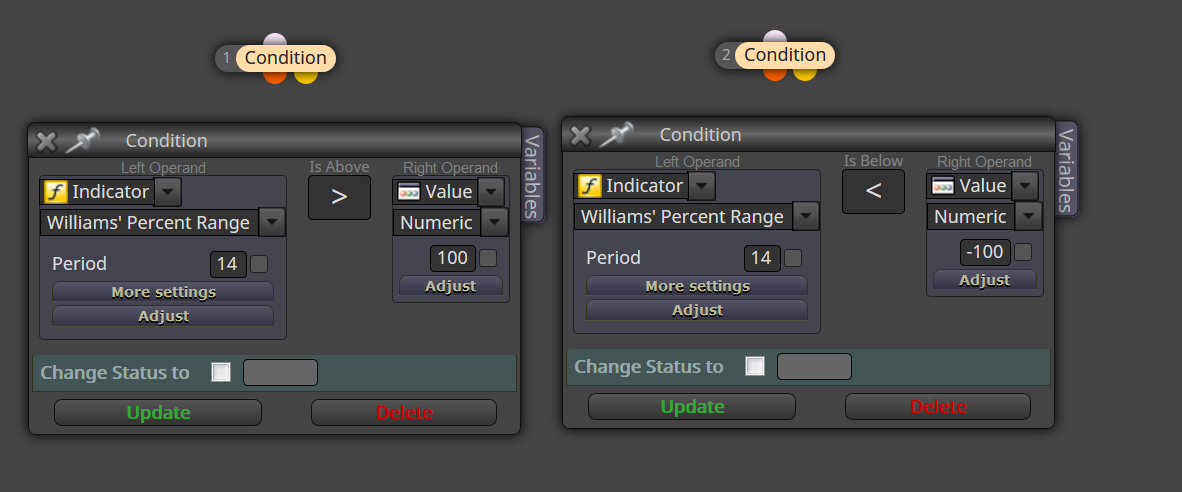Viewport: 1182px width, 492px height.
Task: Open the Indicator type dropdown in right panel
Action: 702,186
